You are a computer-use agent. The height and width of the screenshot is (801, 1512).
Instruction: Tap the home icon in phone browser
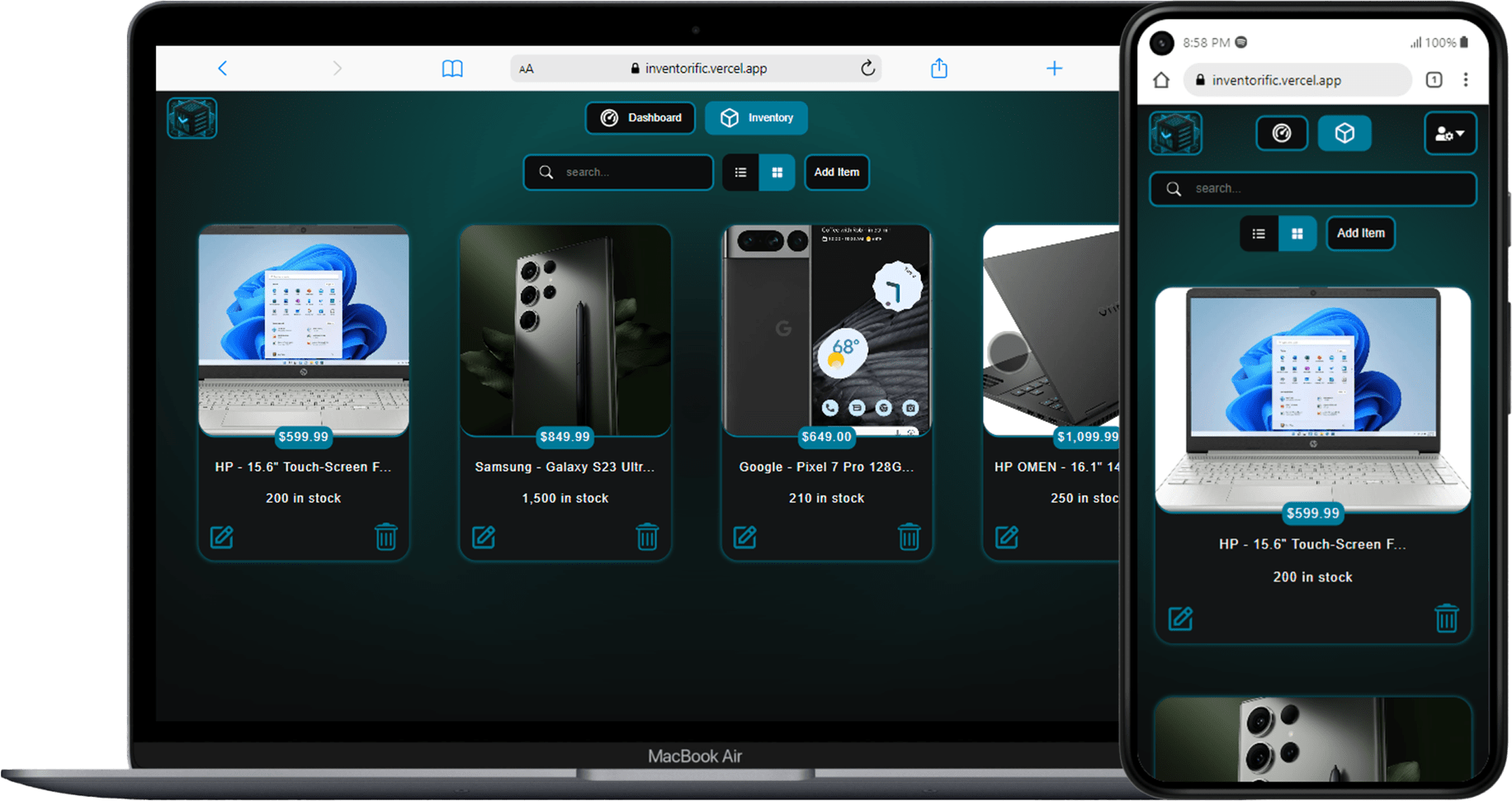tap(1161, 80)
